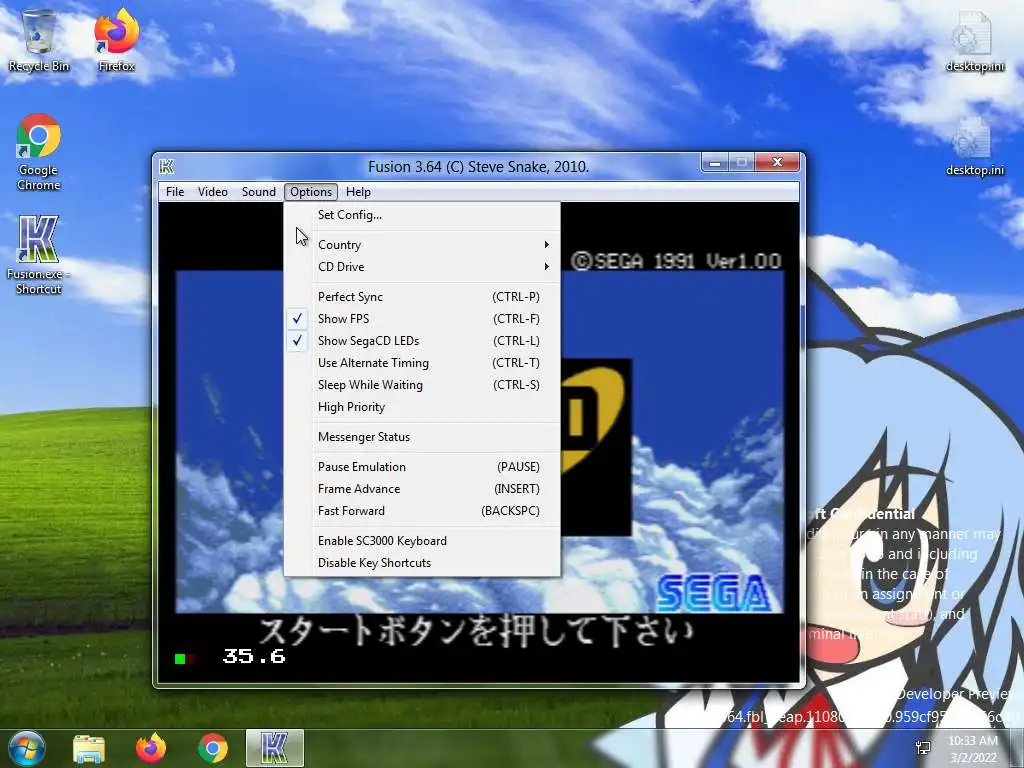Close the Fusion window

[777, 163]
